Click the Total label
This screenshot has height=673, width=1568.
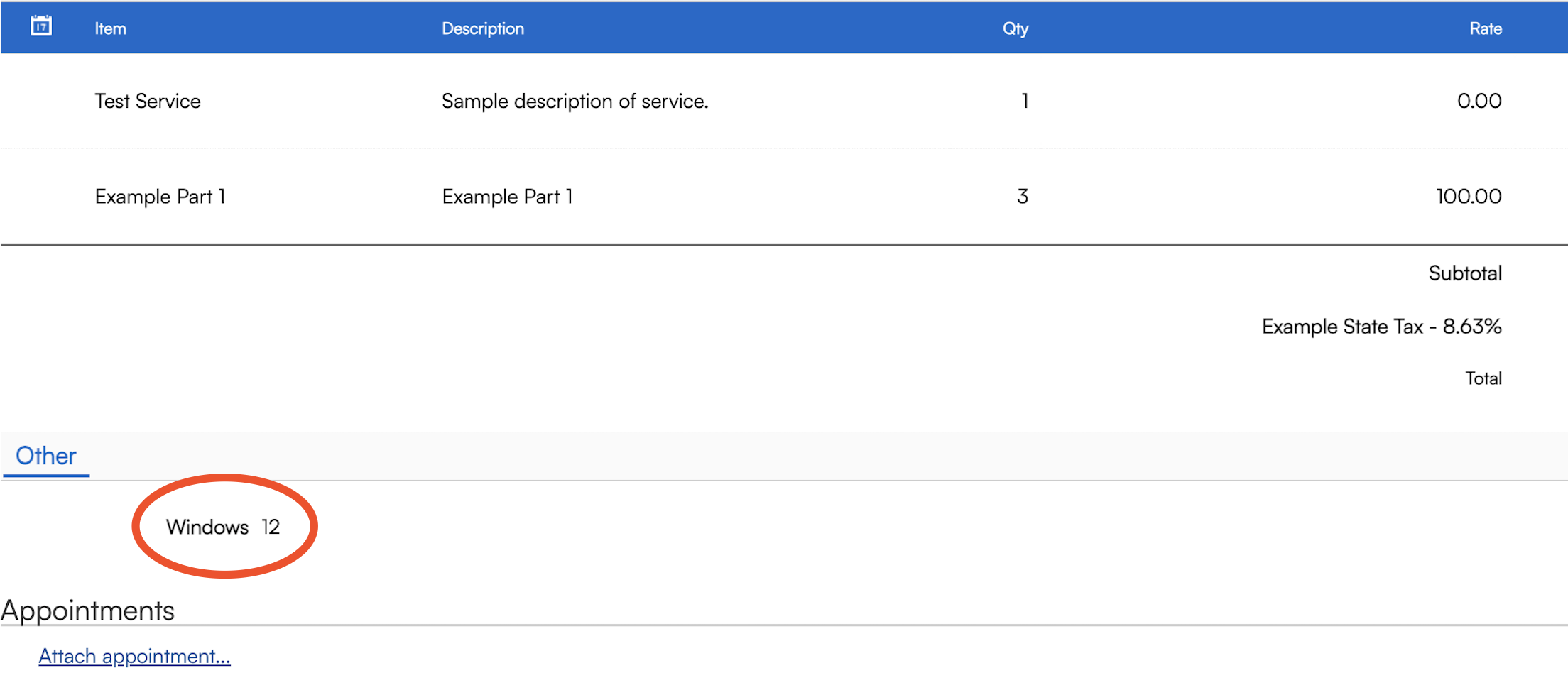1483,378
